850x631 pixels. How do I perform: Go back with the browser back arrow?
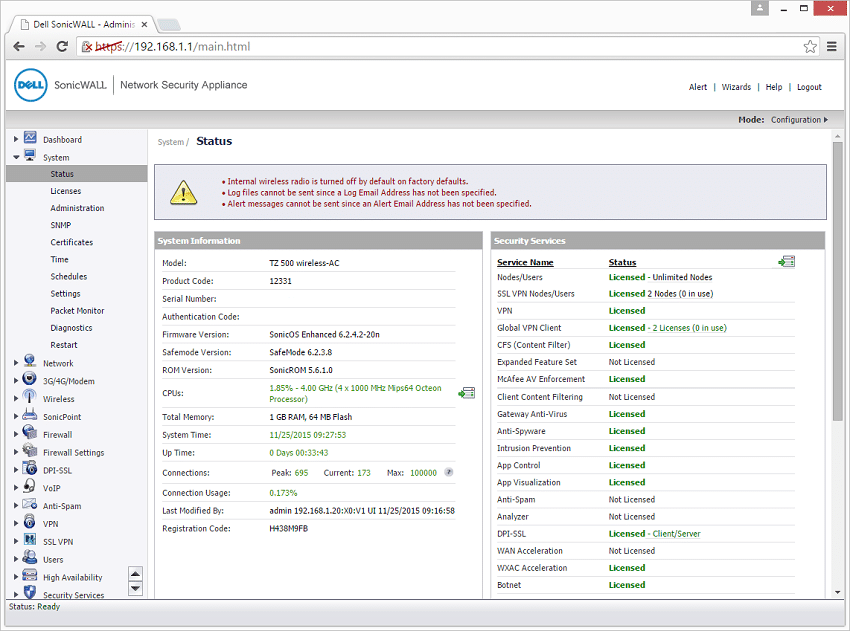(19, 47)
